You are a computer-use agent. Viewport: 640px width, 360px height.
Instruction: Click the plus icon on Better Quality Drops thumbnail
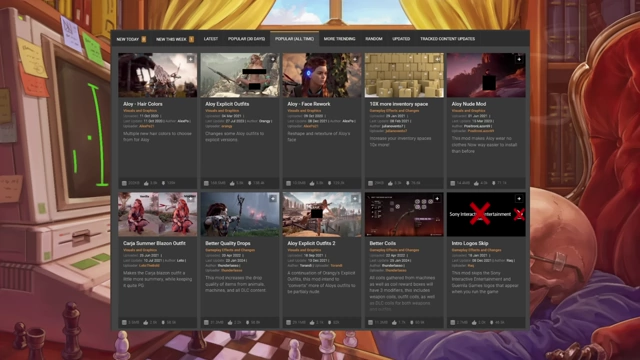(273, 199)
